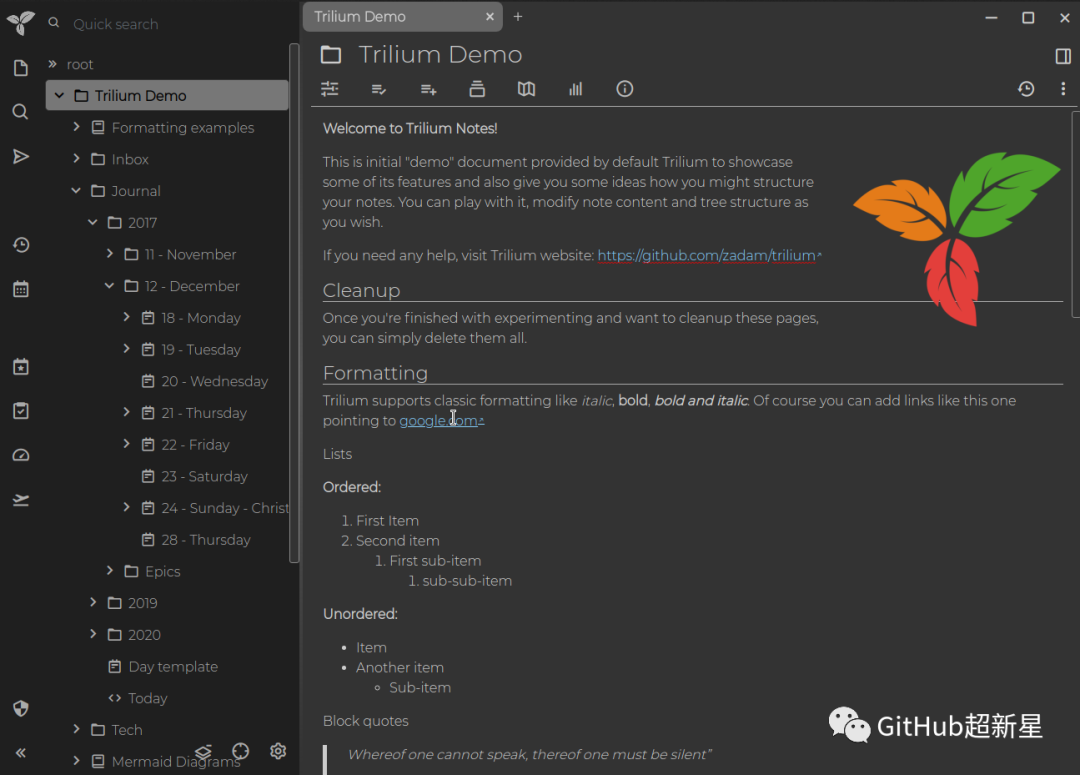This screenshot has height=775, width=1080.
Task: Open the calendar icon in the sidebar
Action: [21, 289]
